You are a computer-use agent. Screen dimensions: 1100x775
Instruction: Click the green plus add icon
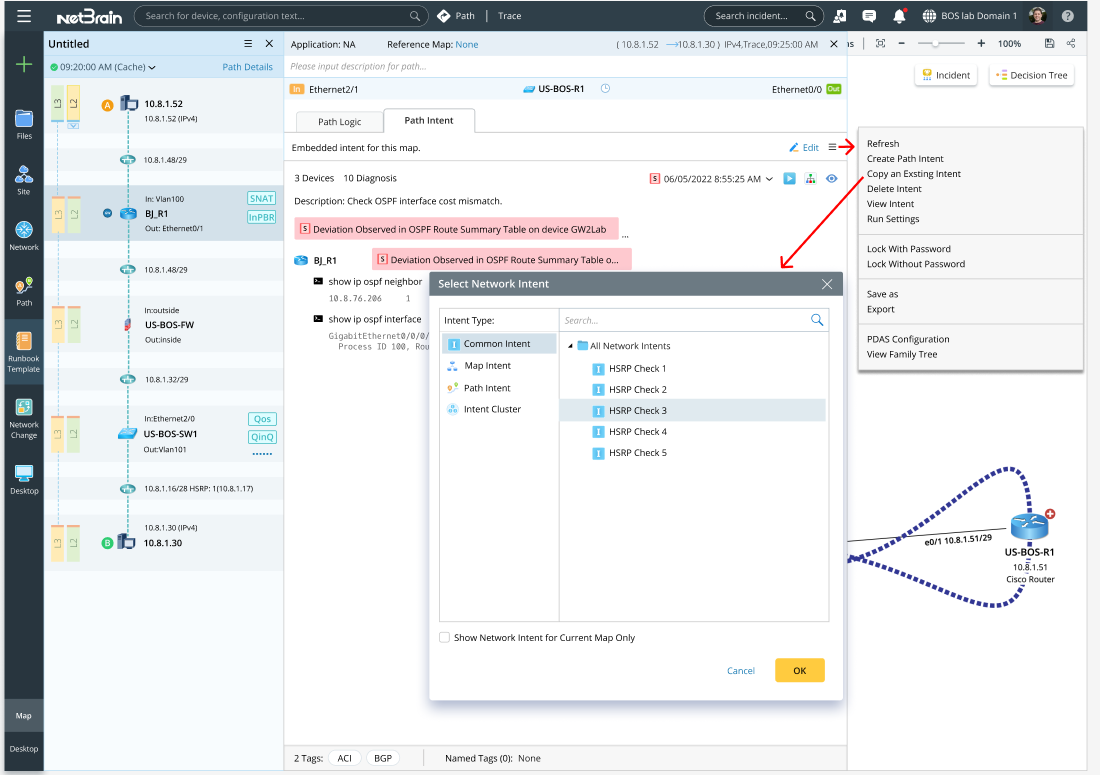[24, 65]
